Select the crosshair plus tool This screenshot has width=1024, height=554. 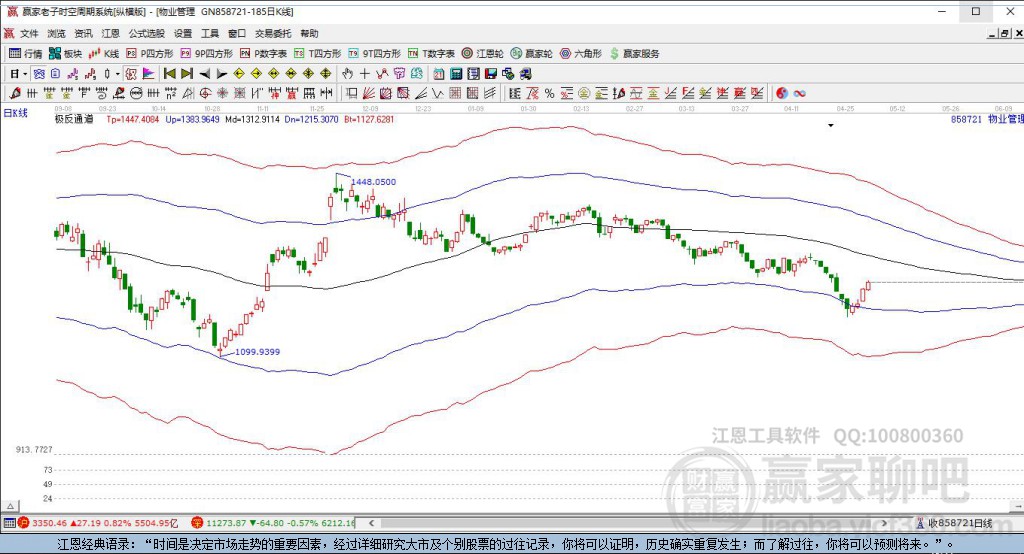pos(364,74)
